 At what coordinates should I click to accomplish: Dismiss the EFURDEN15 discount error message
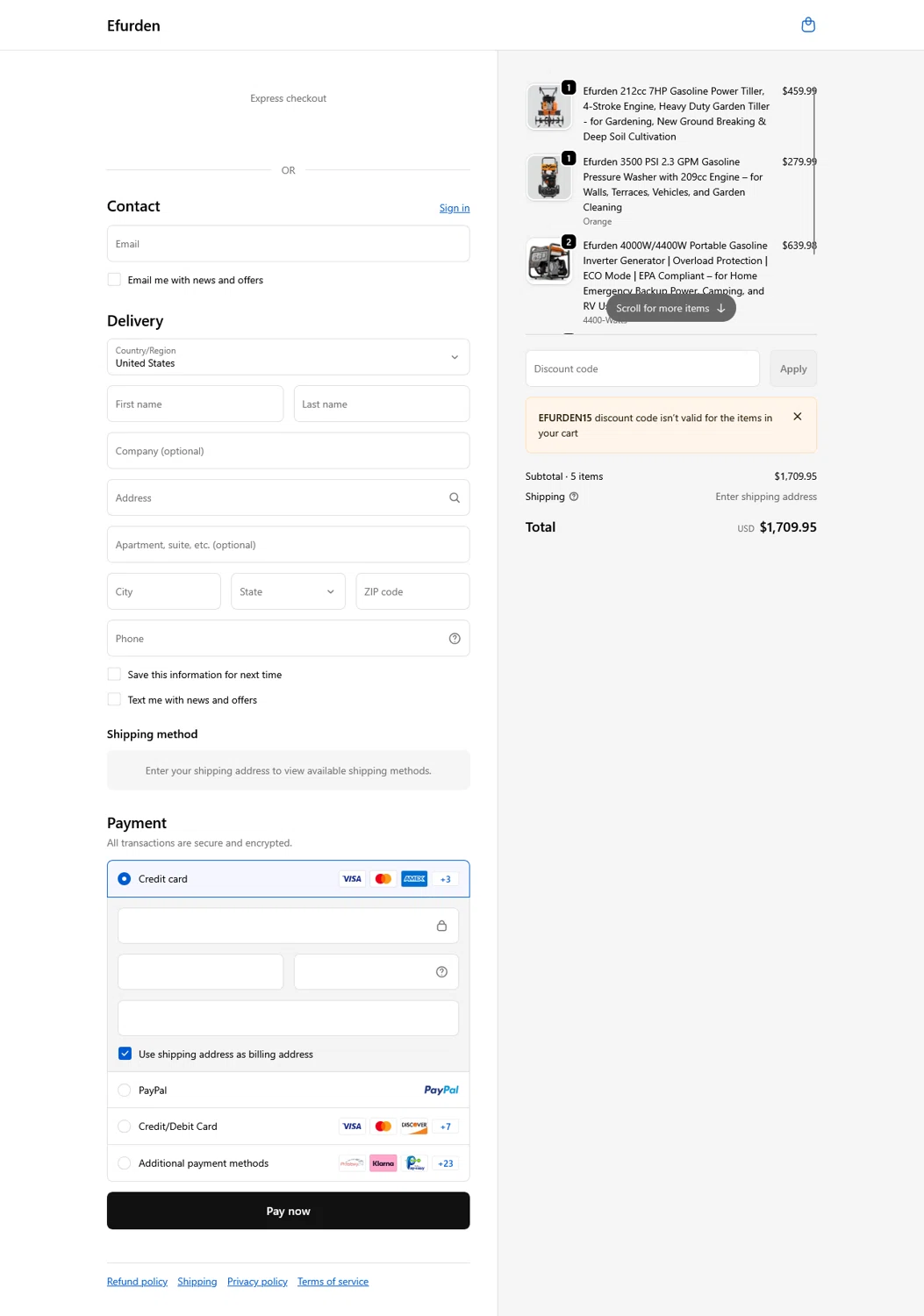798,417
